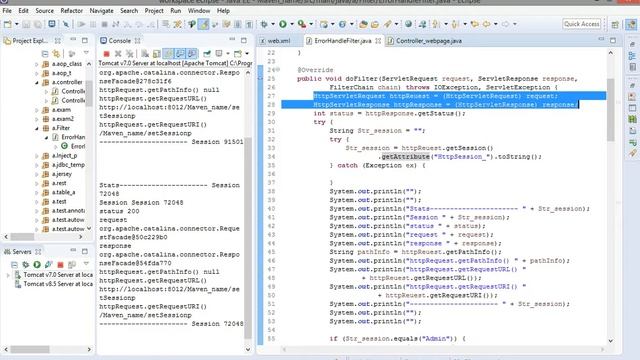Collapse the a.controller package

37,82
